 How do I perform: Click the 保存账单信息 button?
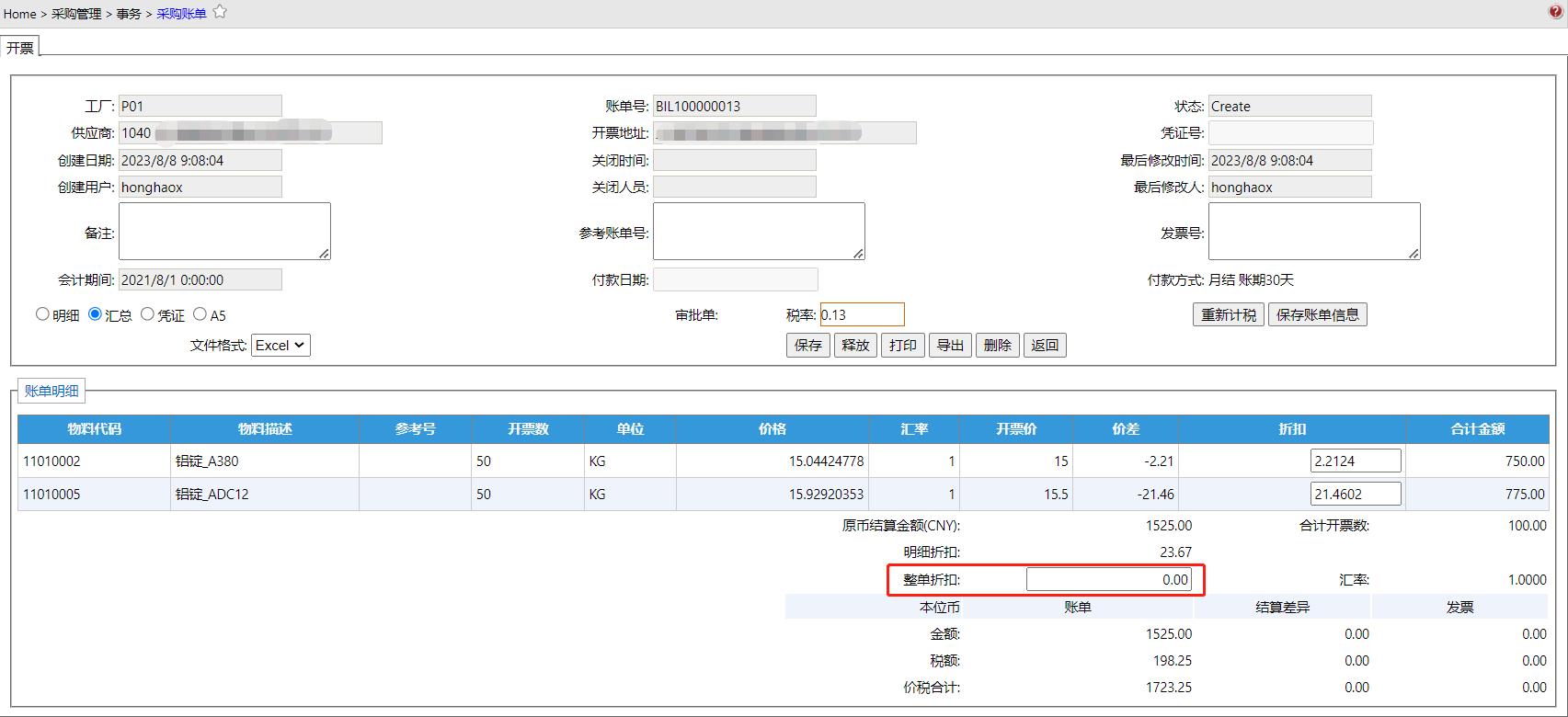pyautogui.click(x=1318, y=314)
